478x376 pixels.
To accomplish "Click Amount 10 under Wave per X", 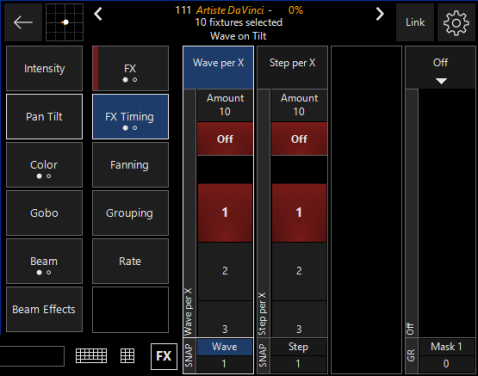I will pos(225,105).
